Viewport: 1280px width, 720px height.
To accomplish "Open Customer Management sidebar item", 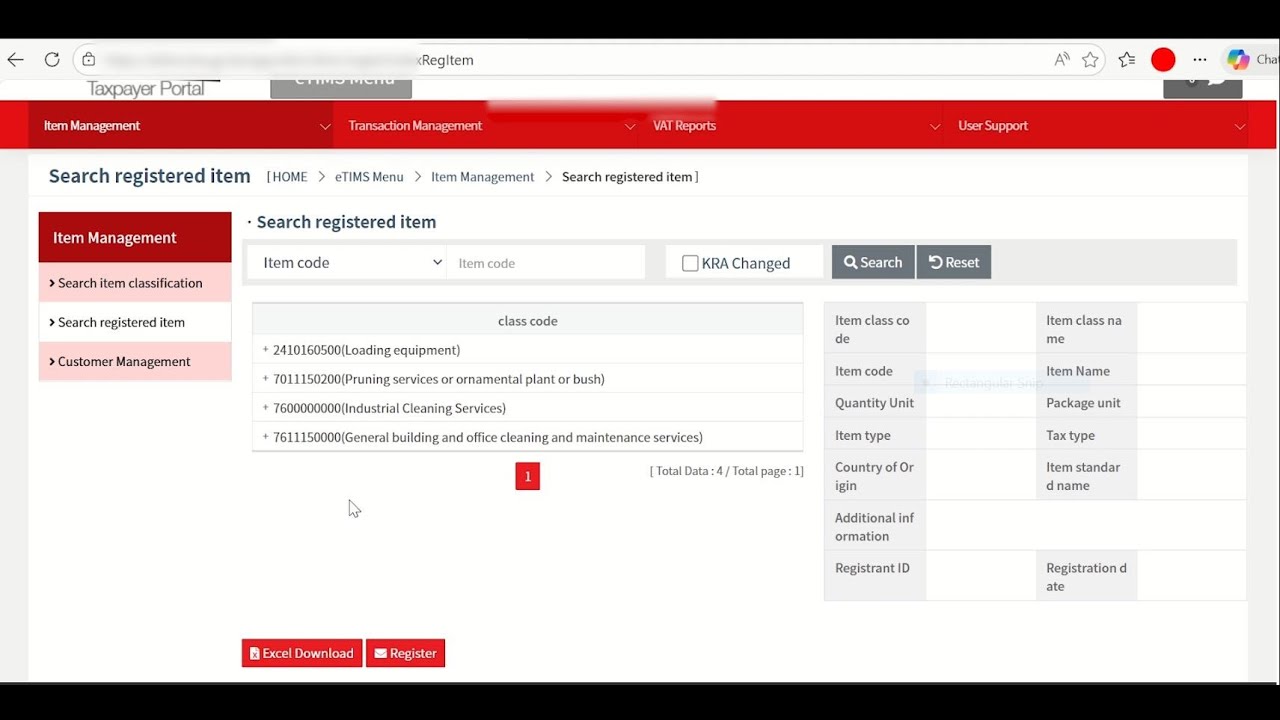I will 135,361.
